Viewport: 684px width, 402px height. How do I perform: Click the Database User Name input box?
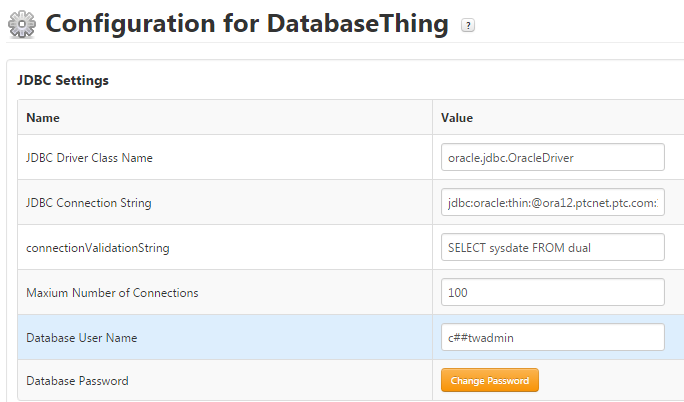[552, 337]
